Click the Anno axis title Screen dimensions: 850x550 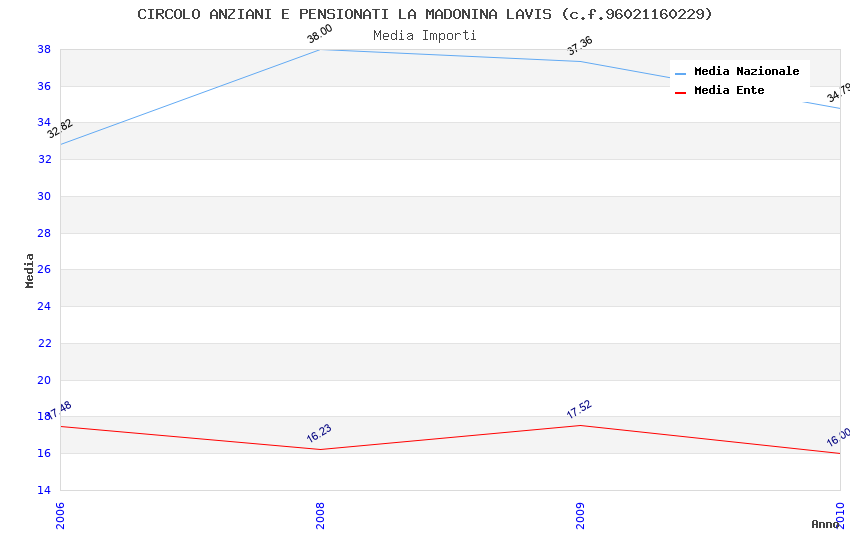pyautogui.click(x=825, y=524)
